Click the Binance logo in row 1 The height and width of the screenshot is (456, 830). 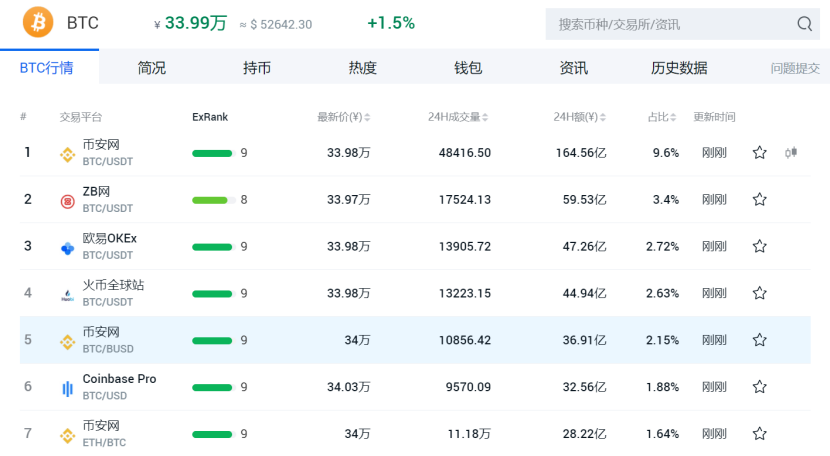pyautogui.click(x=68, y=153)
